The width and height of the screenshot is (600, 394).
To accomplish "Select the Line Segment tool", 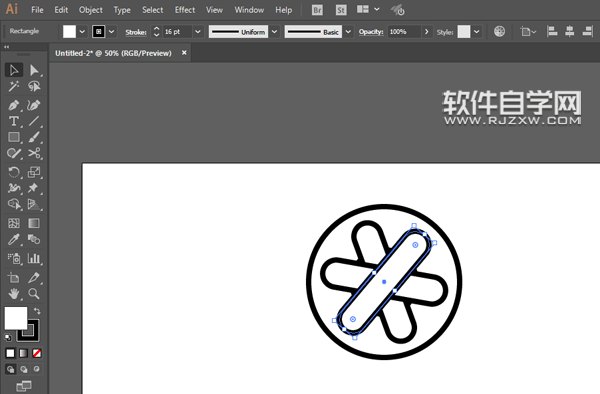I will (34, 121).
